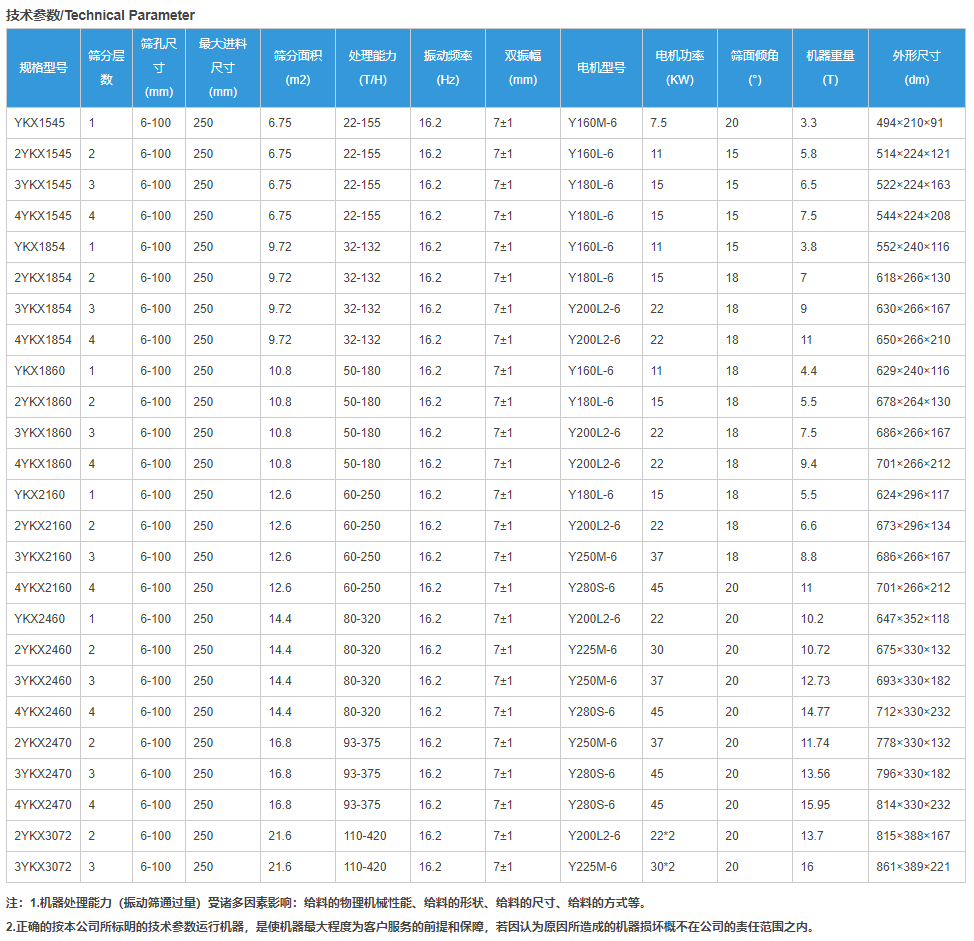
Task: Select the 10.72 machine weight cell
Action: click(x=815, y=650)
